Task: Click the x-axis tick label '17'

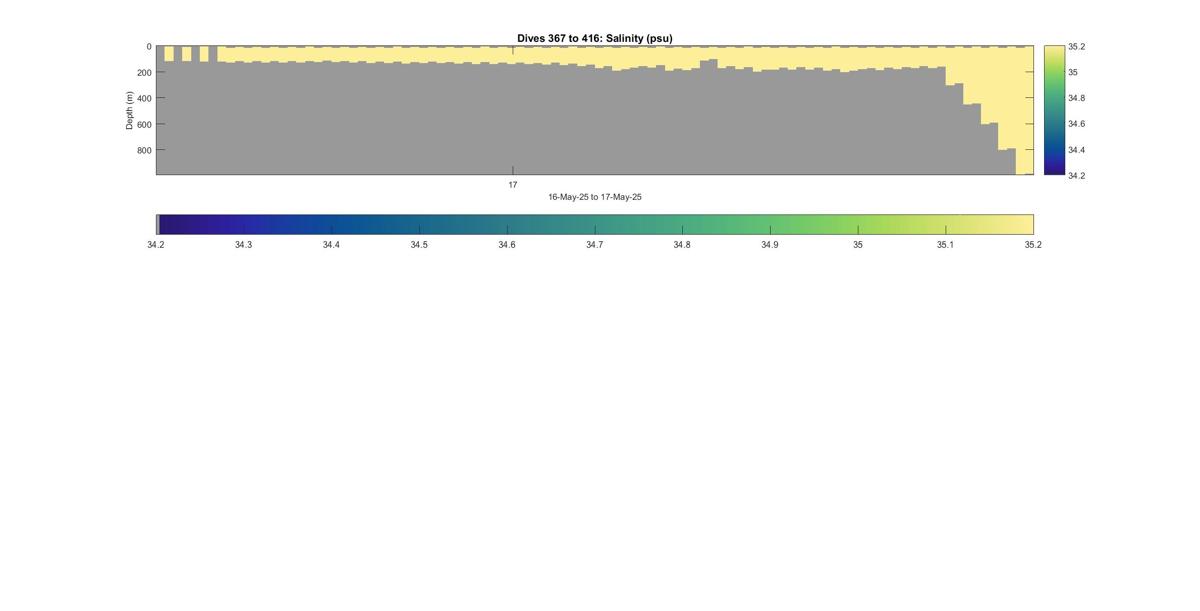Action: tap(513, 185)
